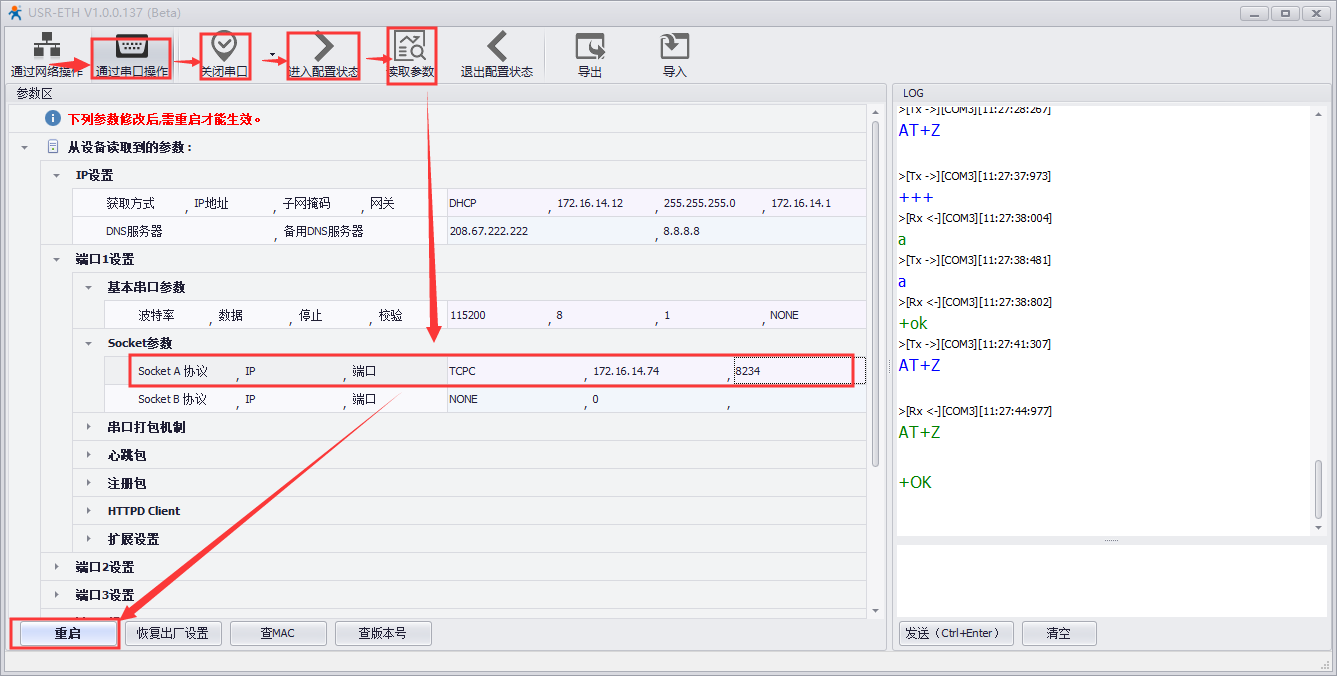Open serial port dropdown arrow beside 关闭串口
The width and height of the screenshot is (1337, 676).
click(271, 54)
